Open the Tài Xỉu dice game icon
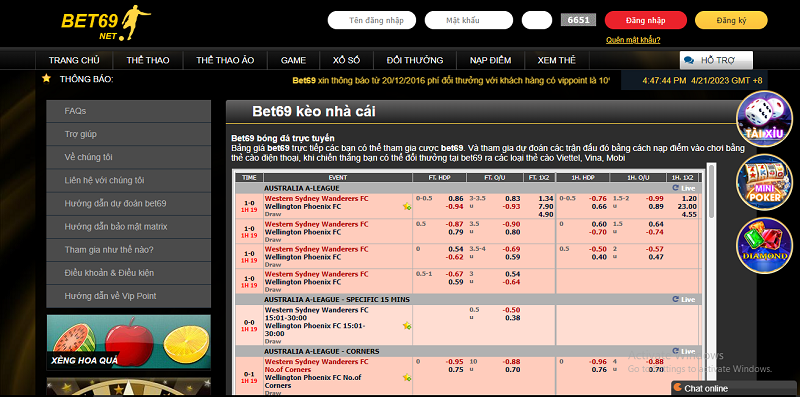Viewport: 800px width, 397px height. pos(764,119)
